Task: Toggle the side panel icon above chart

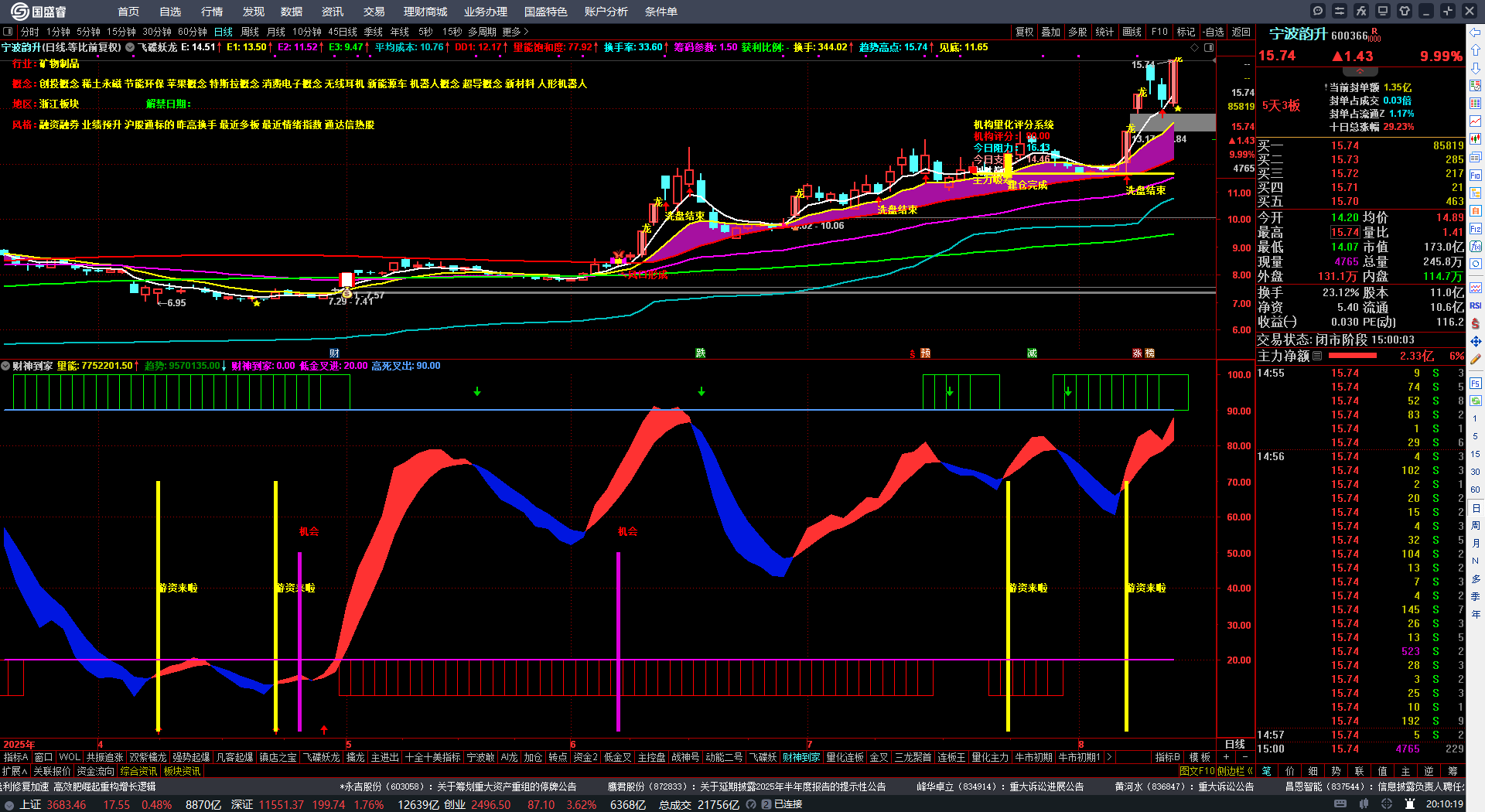Action: click(1209, 47)
